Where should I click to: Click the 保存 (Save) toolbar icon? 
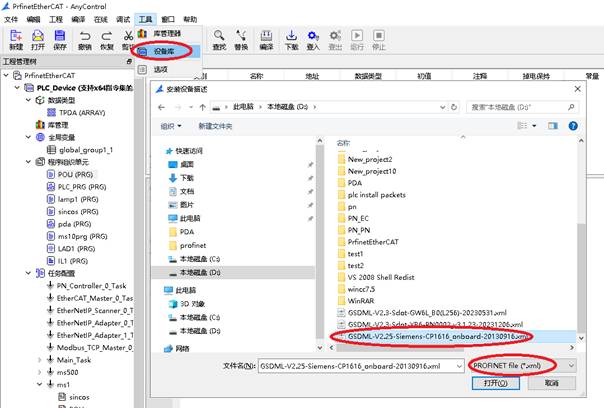(61, 40)
